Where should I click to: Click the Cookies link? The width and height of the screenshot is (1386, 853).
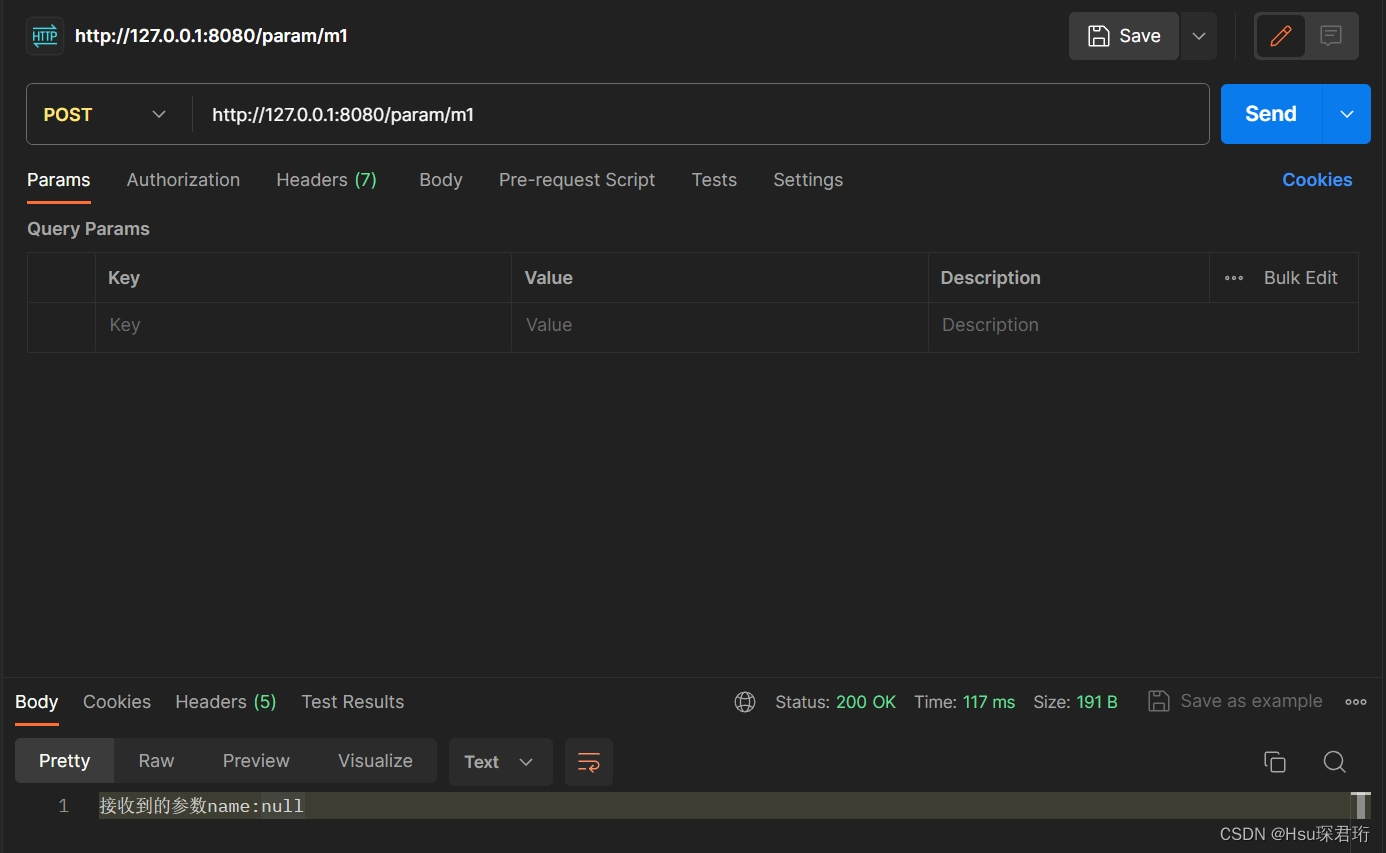coord(1317,180)
